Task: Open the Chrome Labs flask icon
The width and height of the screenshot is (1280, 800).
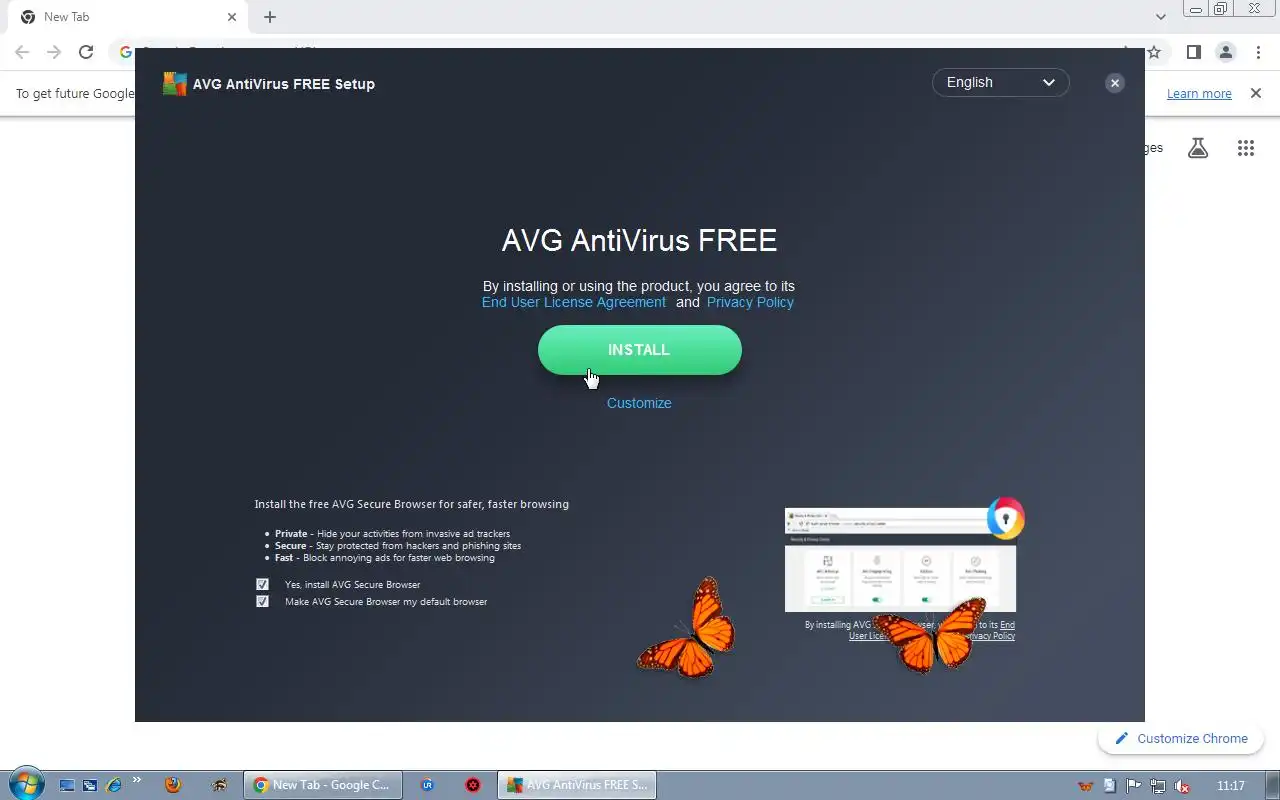Action: (x=1198, y=148)
